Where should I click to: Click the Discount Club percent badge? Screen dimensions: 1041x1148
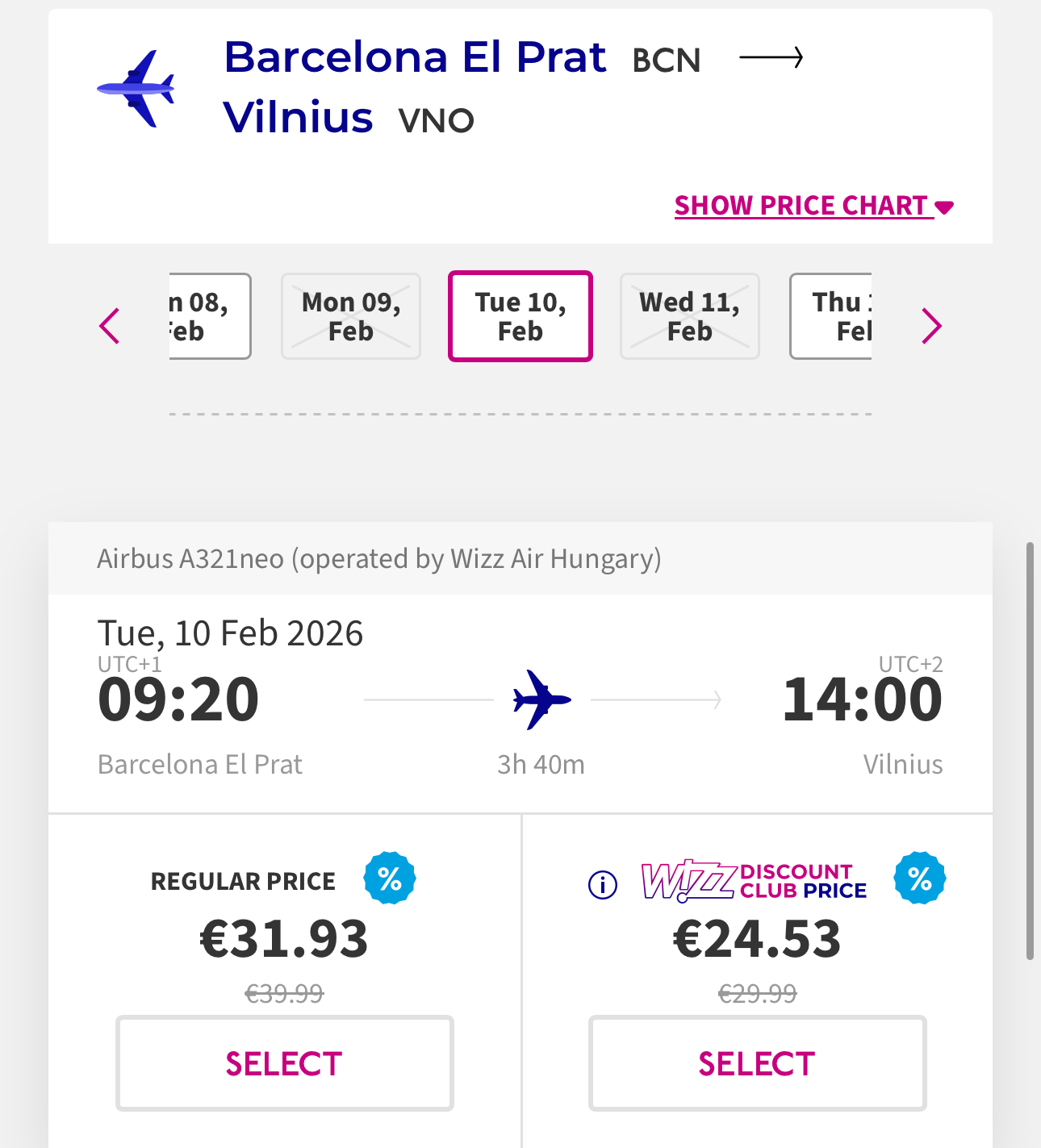pyautogui.click(x=919, y=879)
